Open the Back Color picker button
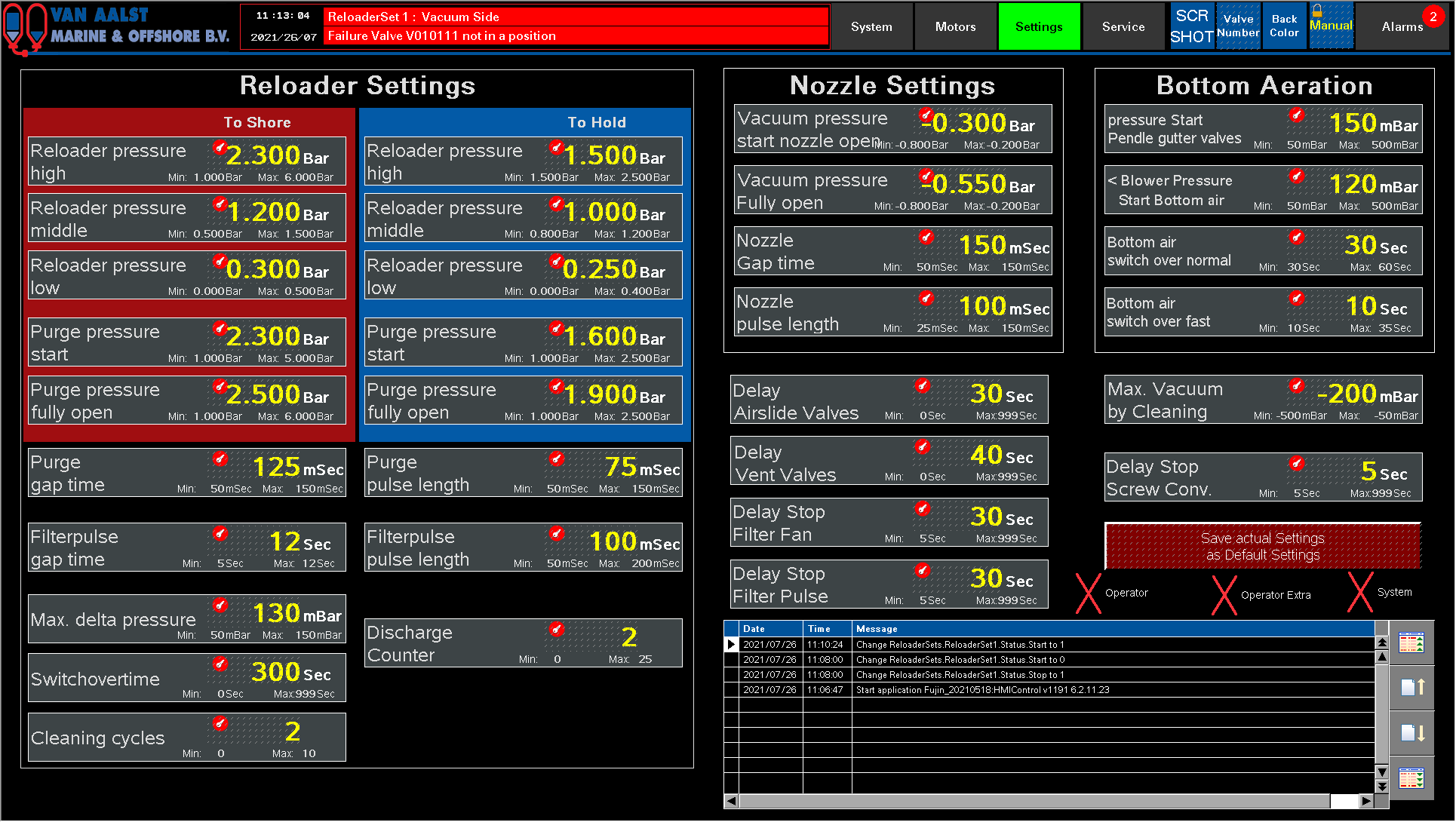Viewport: 1456px width, 822px height. 1284,26
